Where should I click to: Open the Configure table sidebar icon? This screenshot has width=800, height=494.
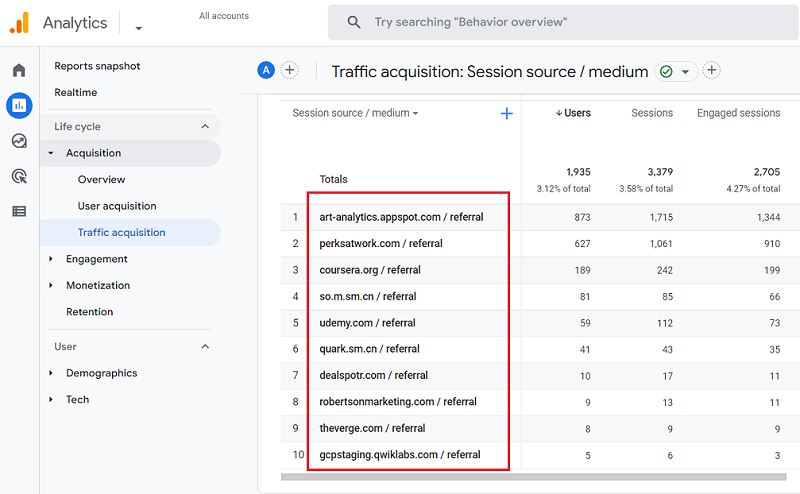19,211
